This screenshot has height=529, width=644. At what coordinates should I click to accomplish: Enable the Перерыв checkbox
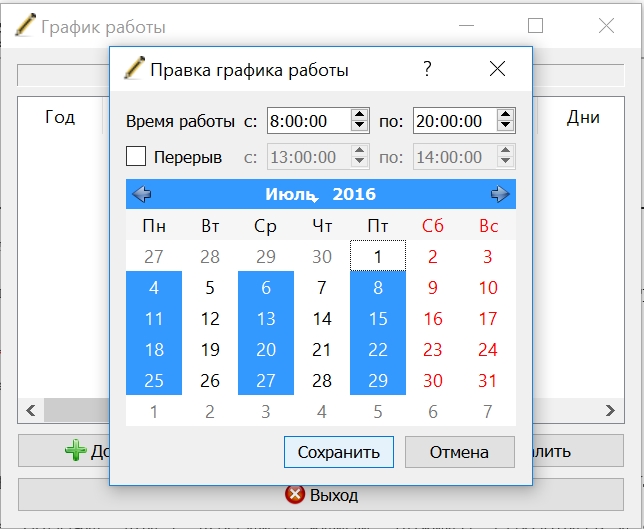tap(136, 156)
